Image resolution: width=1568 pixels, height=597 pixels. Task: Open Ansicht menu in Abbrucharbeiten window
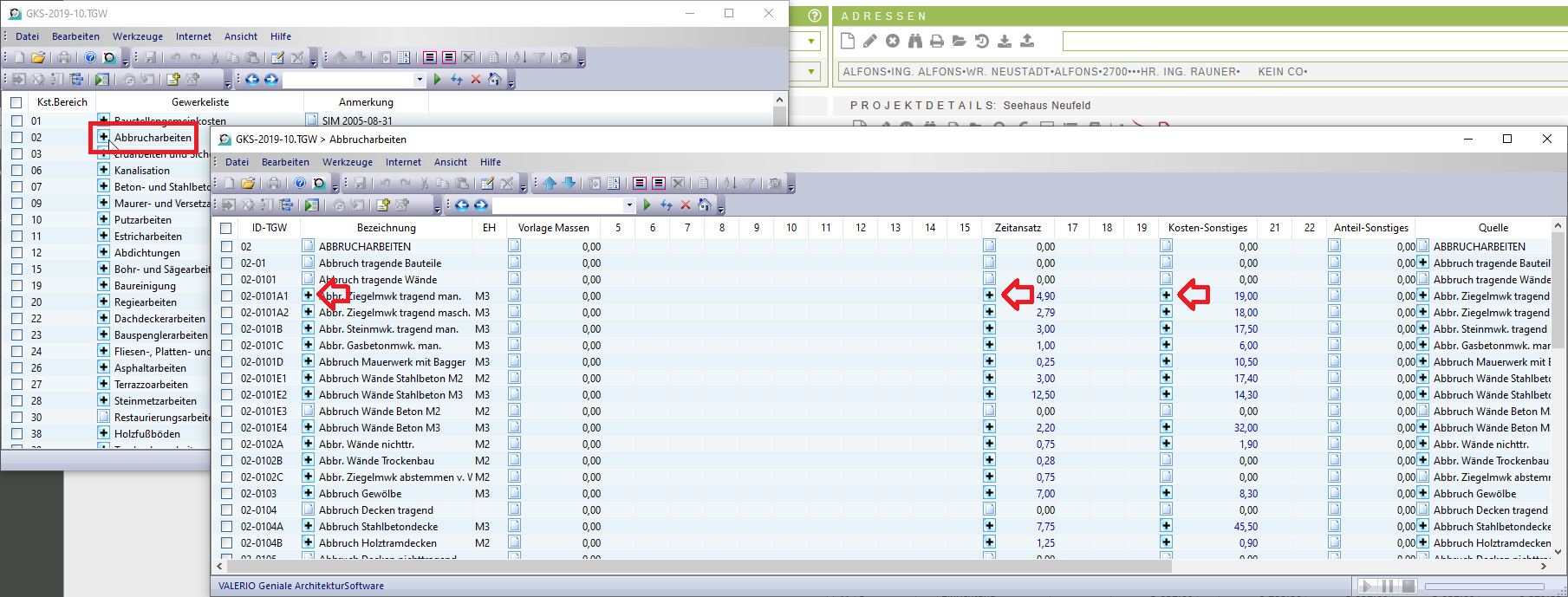pos(451,162)
